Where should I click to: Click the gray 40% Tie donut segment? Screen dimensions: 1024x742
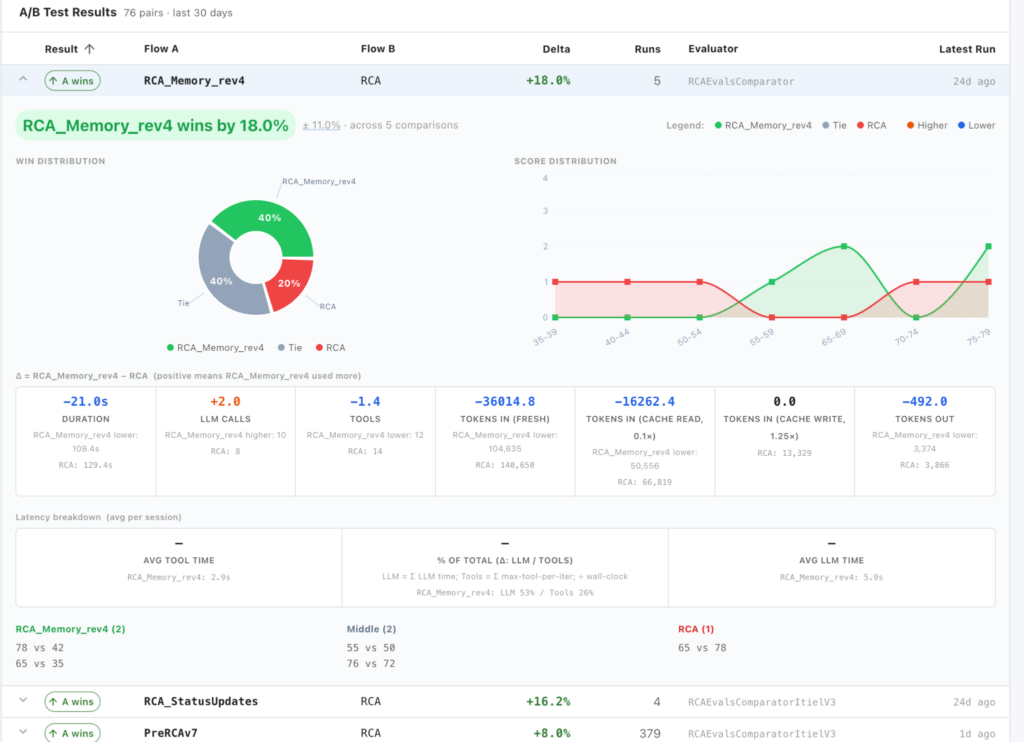tap(221, 280)
